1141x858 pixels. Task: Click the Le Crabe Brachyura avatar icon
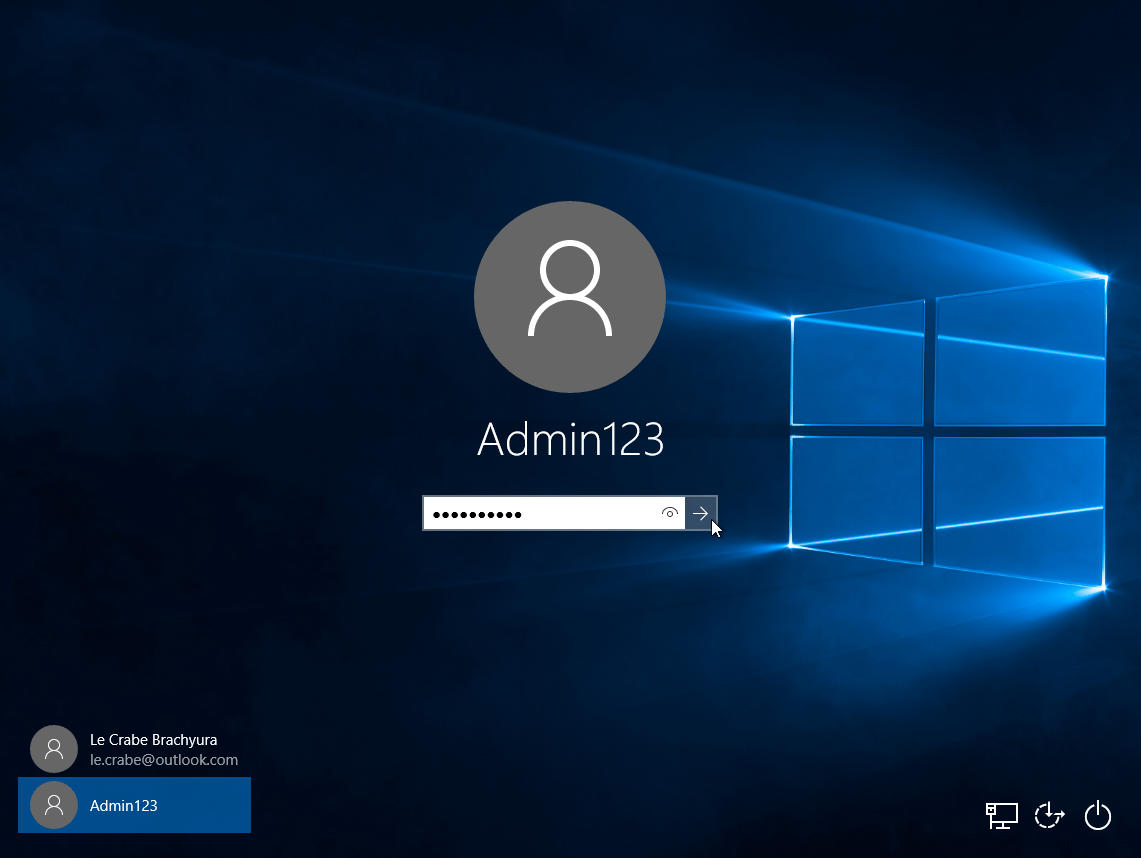(54, 749)
